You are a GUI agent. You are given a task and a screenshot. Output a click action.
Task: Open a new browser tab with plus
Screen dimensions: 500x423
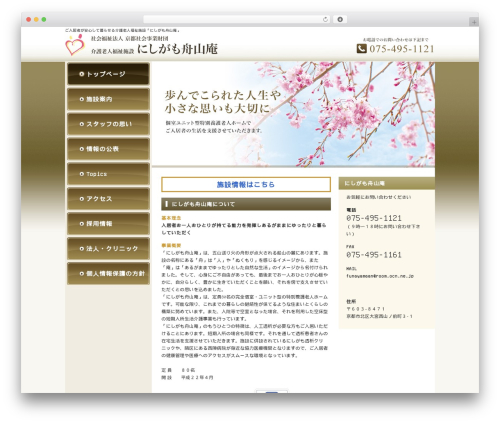(474, 22)
